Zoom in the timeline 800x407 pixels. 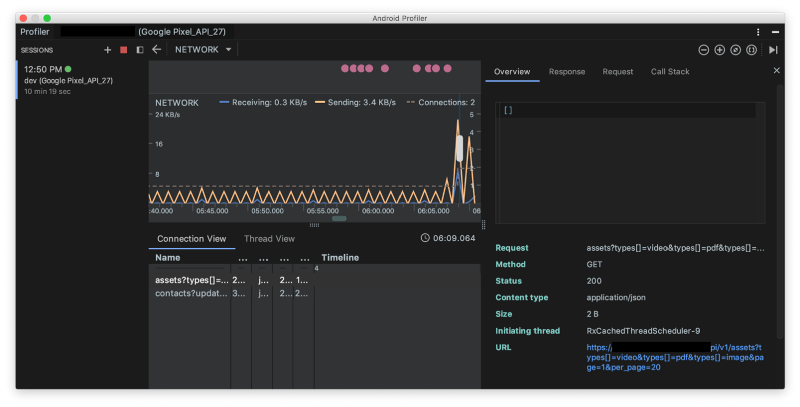(719, 49)
